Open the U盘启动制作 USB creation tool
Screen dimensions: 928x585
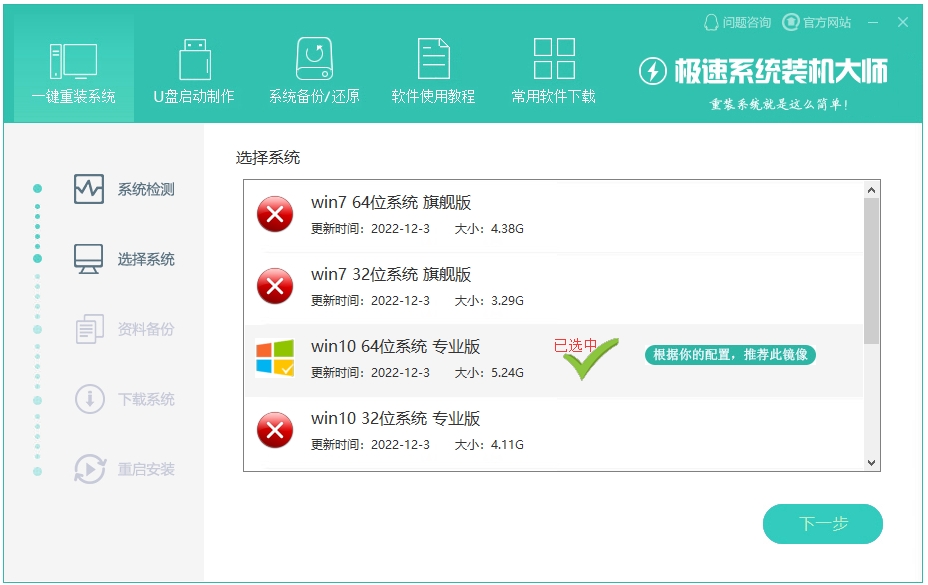[192, 65]
